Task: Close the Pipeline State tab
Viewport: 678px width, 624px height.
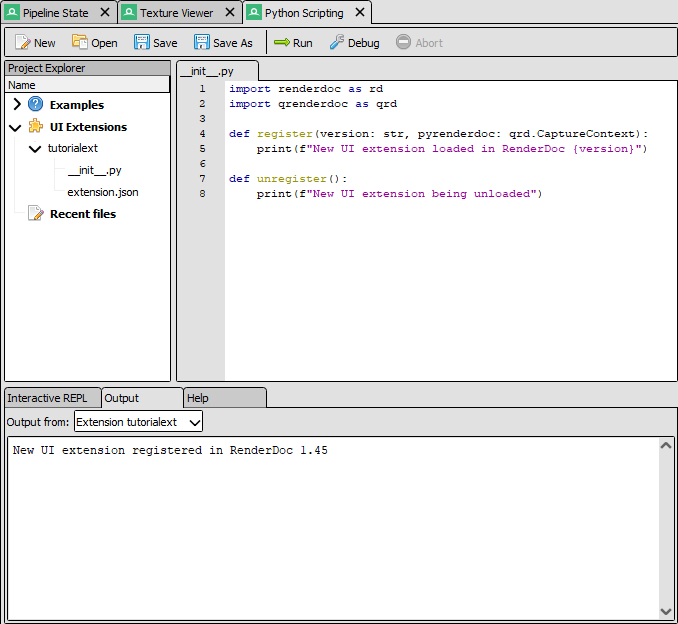Action: click(x=105, y=13)
